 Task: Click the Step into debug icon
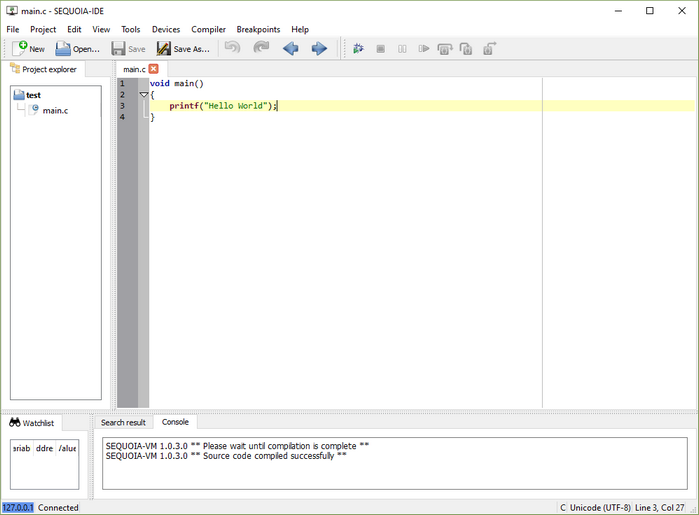(466, 49)
